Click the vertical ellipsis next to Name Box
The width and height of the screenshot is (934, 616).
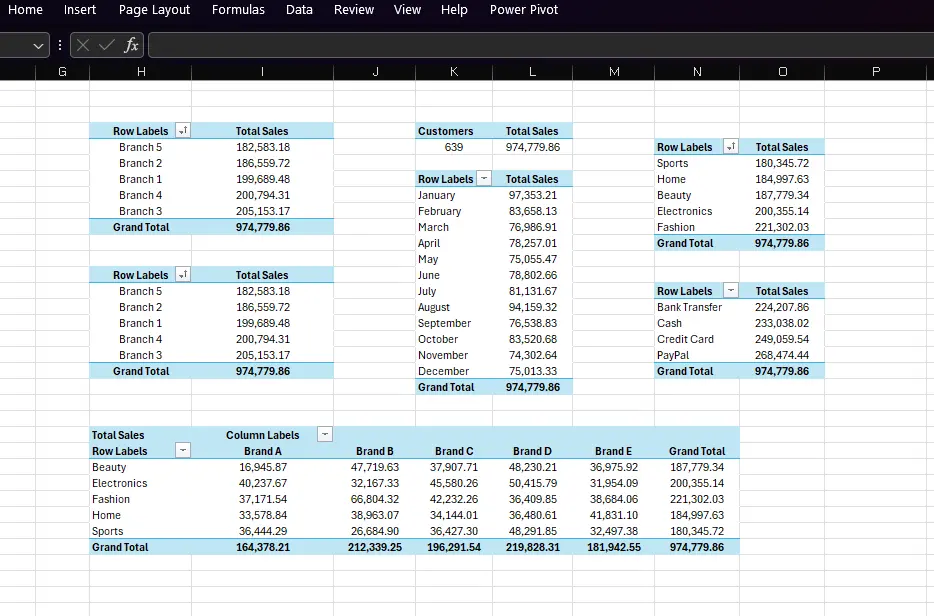coord(59,44)
